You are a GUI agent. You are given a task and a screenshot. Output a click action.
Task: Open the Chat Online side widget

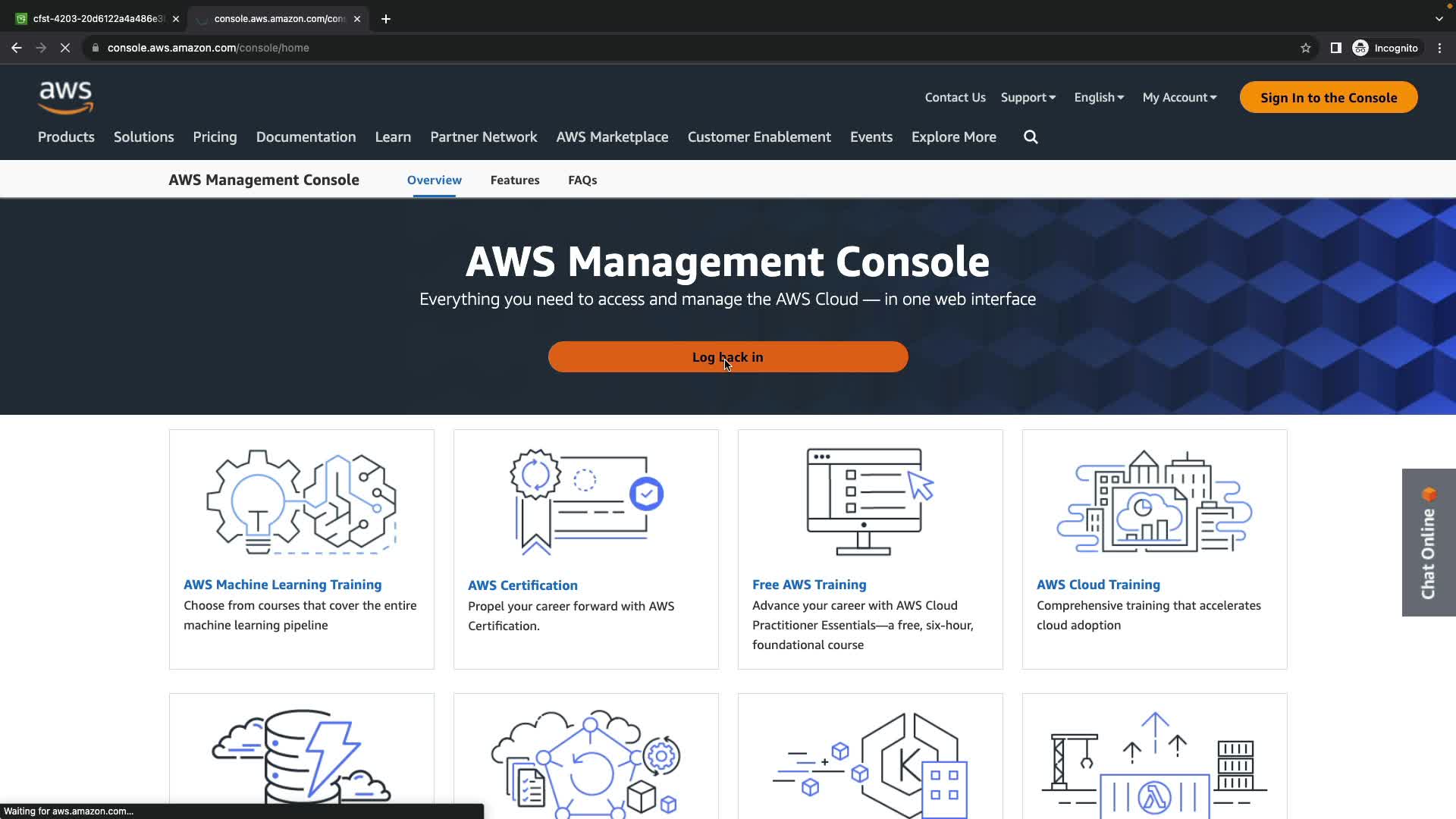[x=1428, y=542]
